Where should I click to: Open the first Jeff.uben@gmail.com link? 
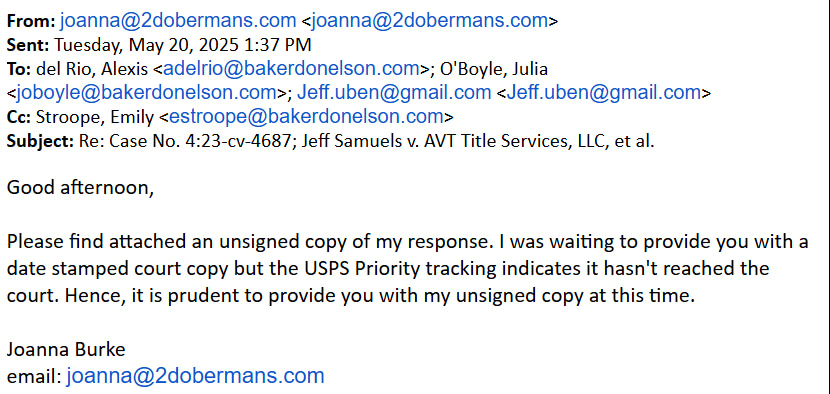(x=394, y=93)
